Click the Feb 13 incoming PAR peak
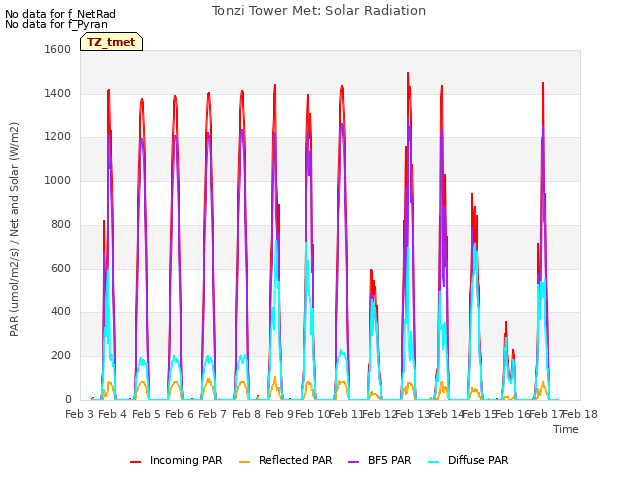Viewport: 640px width, 480px height. pyautogui.click(x=408, y=73)
